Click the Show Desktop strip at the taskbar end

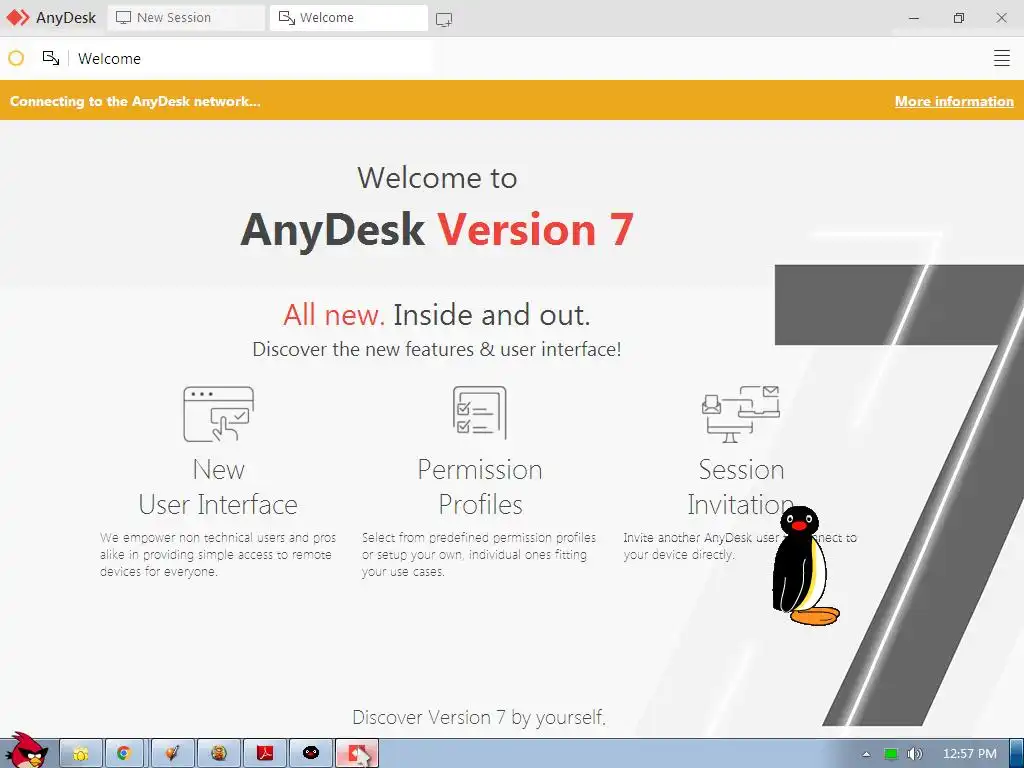[1017, 754]
